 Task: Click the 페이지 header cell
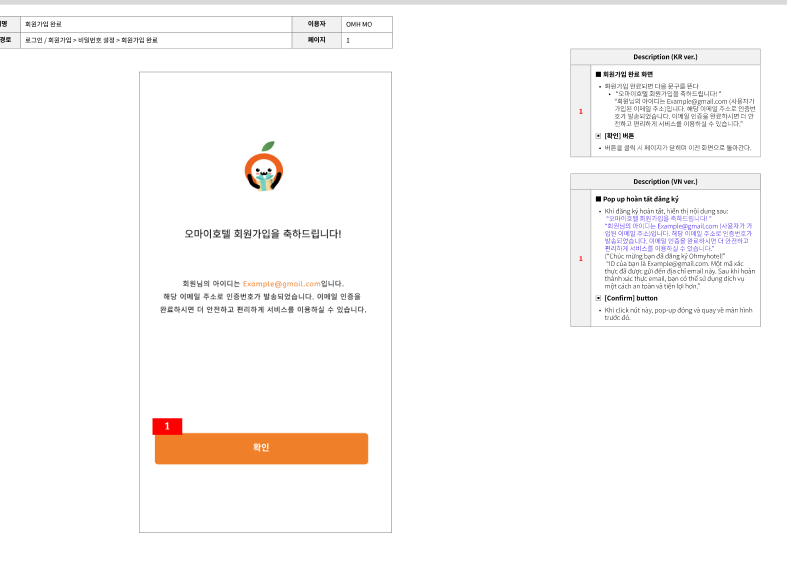click(317, 40)
